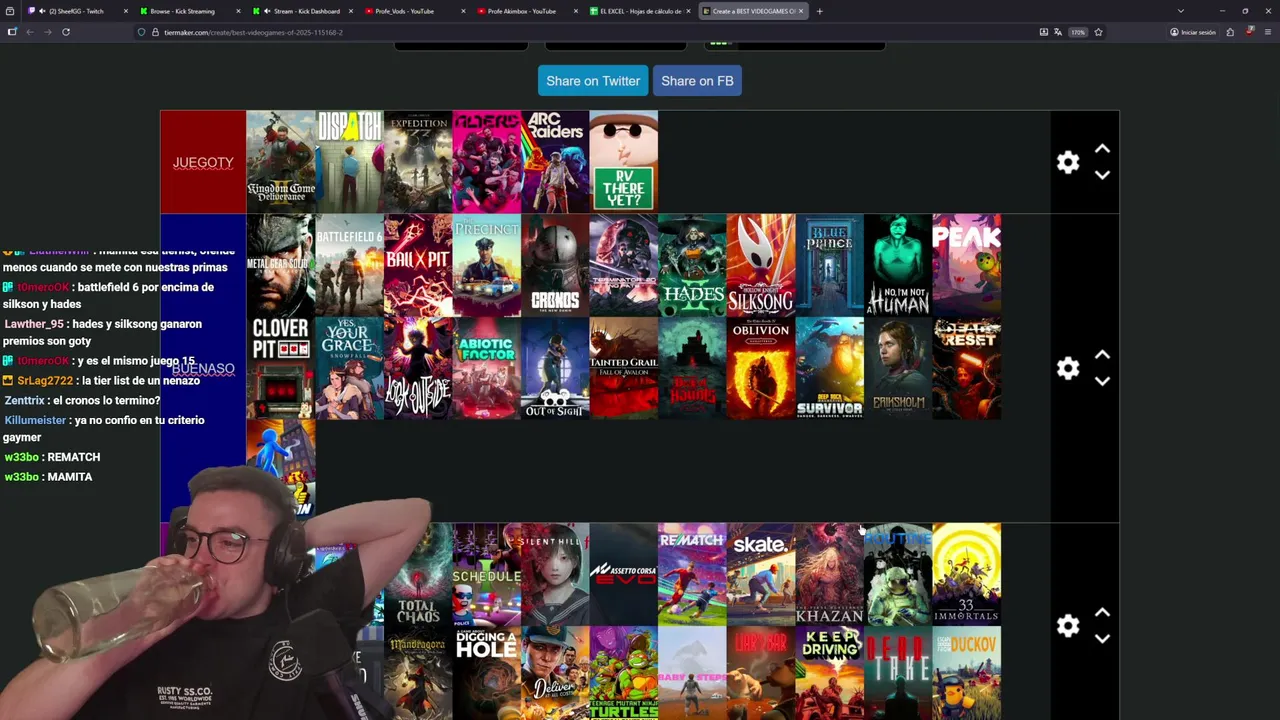The width and height of the screenshot is (1280, 720).
Task: Select Out of Sight game tile
Action: [x=555, y=368]
